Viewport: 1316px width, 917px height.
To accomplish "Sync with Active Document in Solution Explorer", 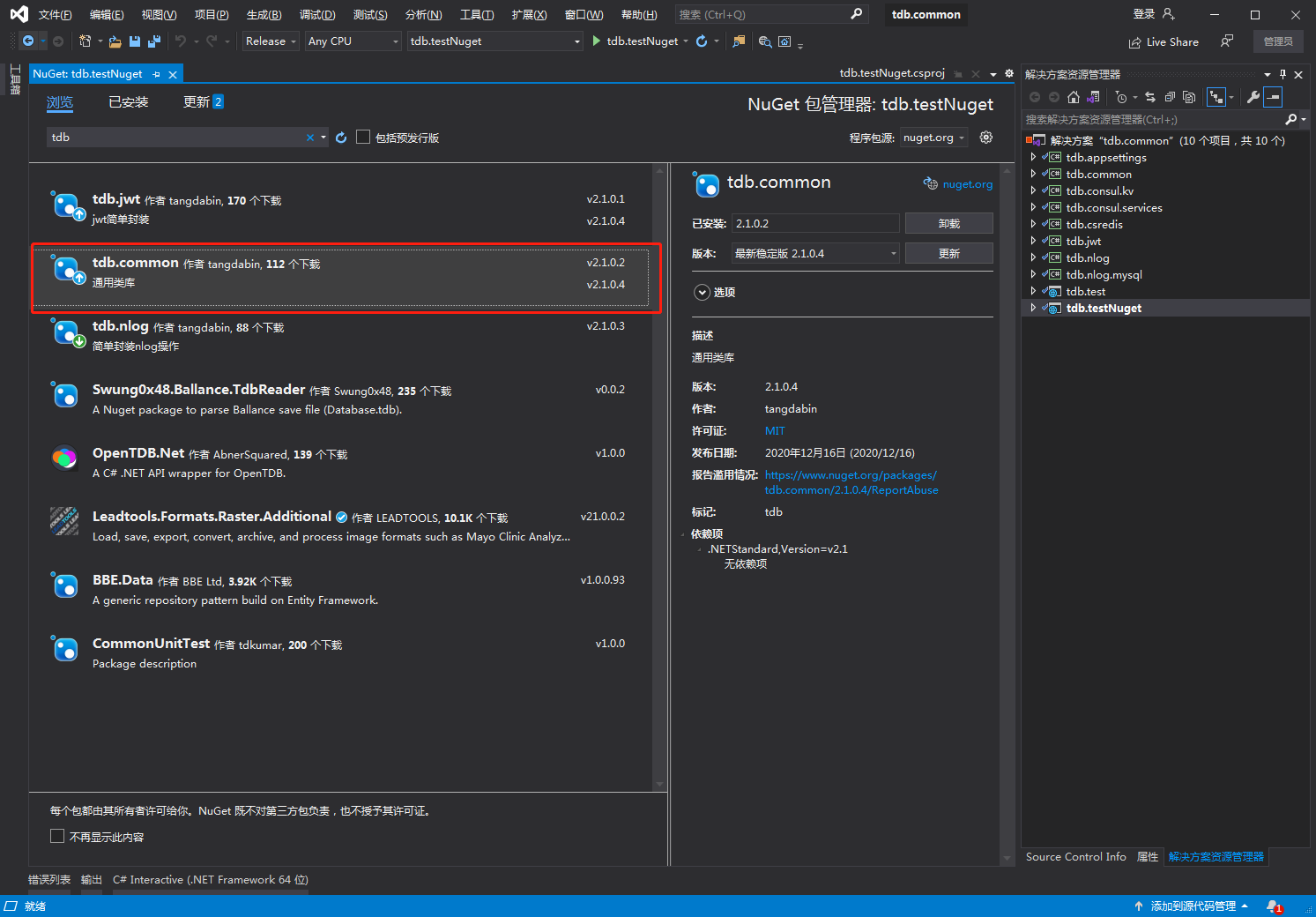I will (1150, 97).
